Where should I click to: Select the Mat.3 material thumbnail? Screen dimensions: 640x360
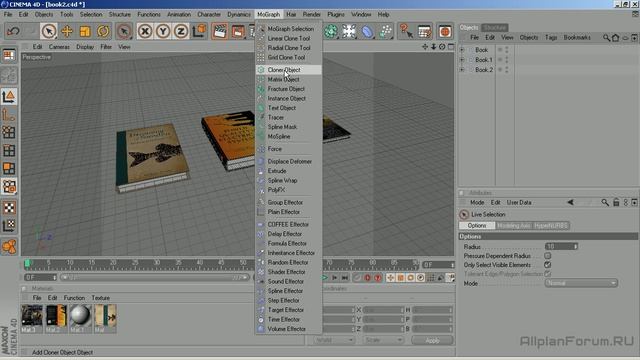[32, 318]
